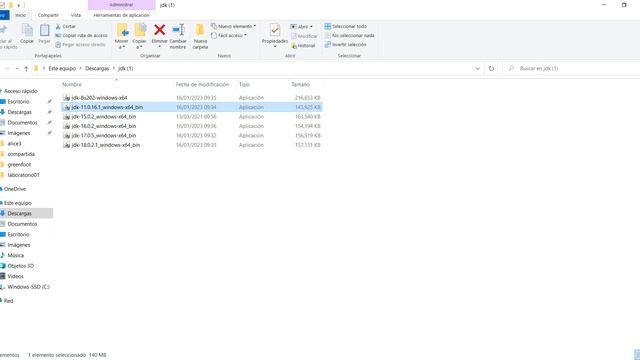Click the Administrar contextual tab
Screen dimensions: 640x360
(121, 5)
